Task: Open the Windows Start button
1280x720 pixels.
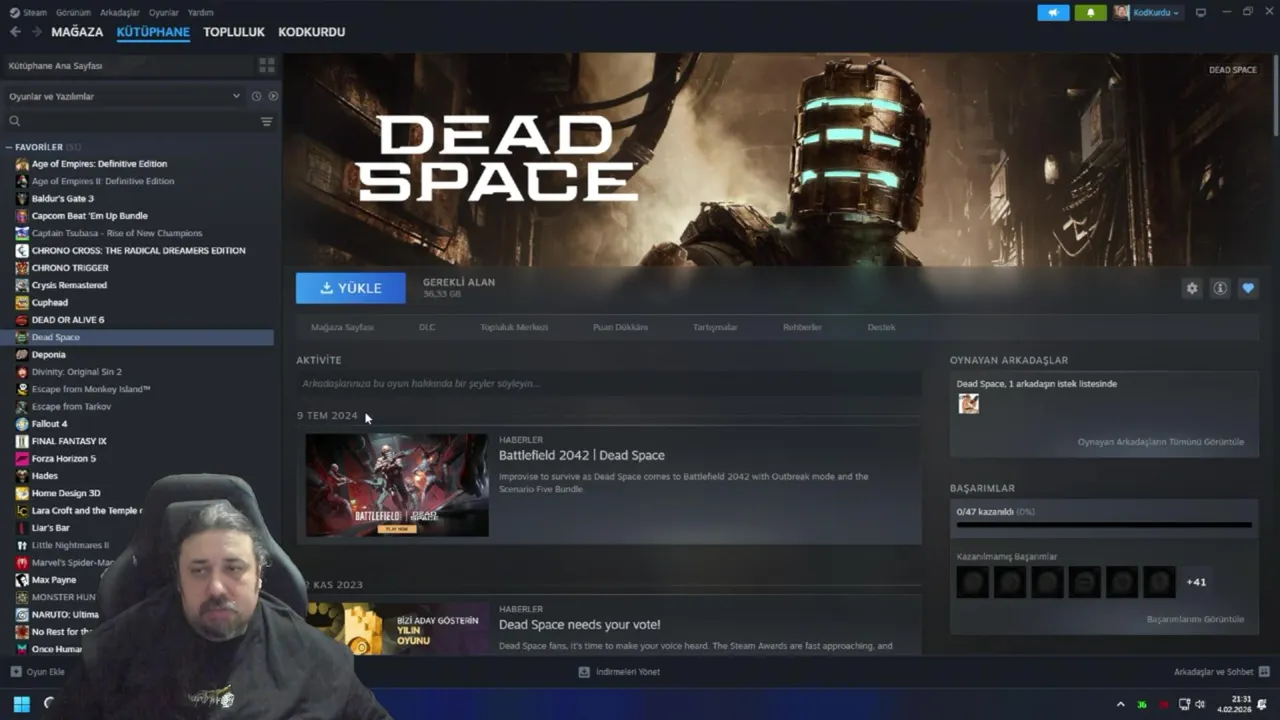Action: click(x=21, y=703)
